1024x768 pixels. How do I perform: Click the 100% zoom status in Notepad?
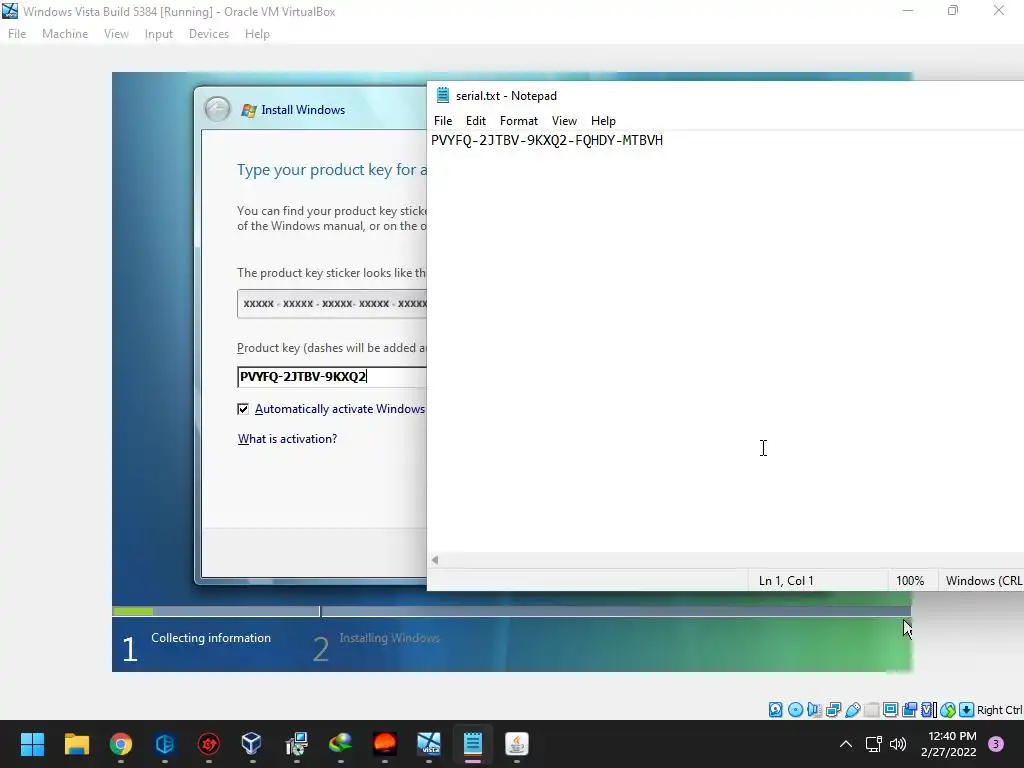(x=910, y=581)
